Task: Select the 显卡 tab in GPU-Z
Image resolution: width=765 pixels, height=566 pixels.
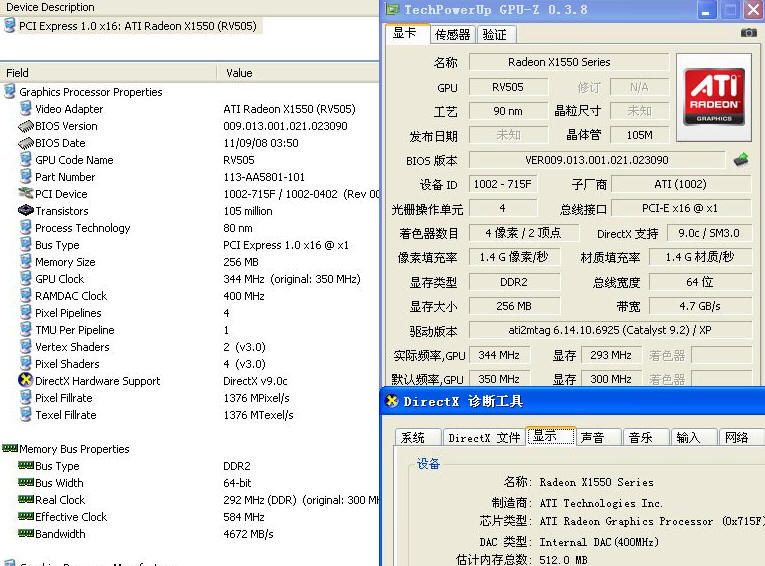Action: click(x=407, y=34)
